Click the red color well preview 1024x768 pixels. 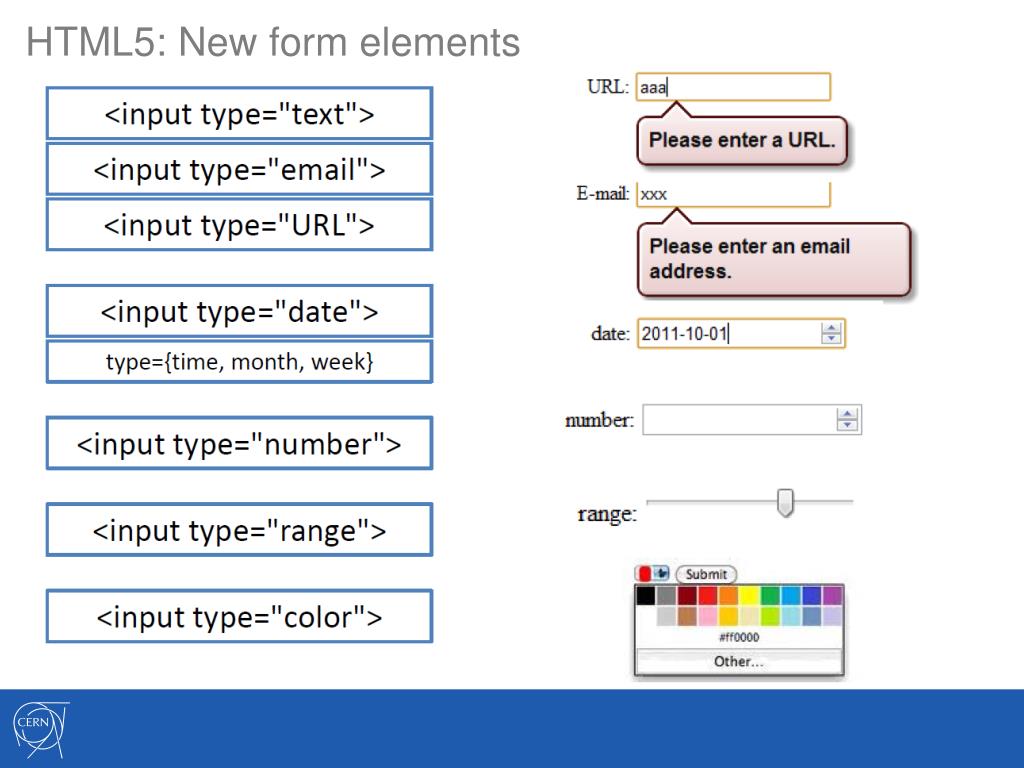(x=645, y=573)
